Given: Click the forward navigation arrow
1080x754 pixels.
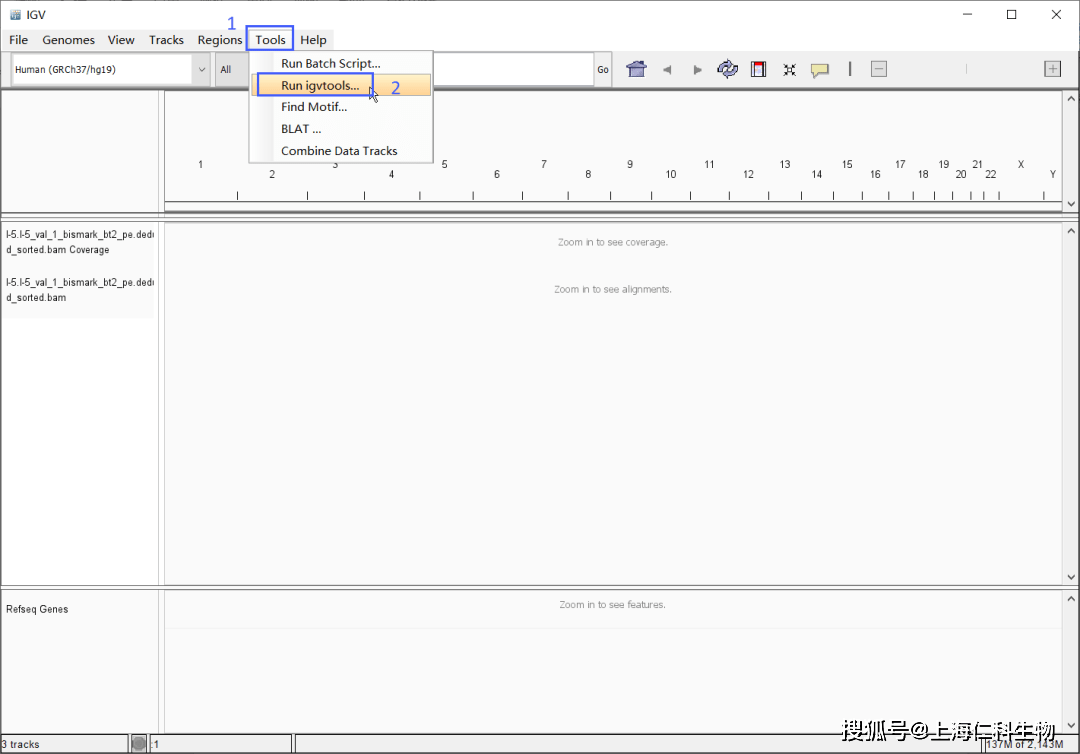Looking at the screenshot, I should click(x=697, y=70).
